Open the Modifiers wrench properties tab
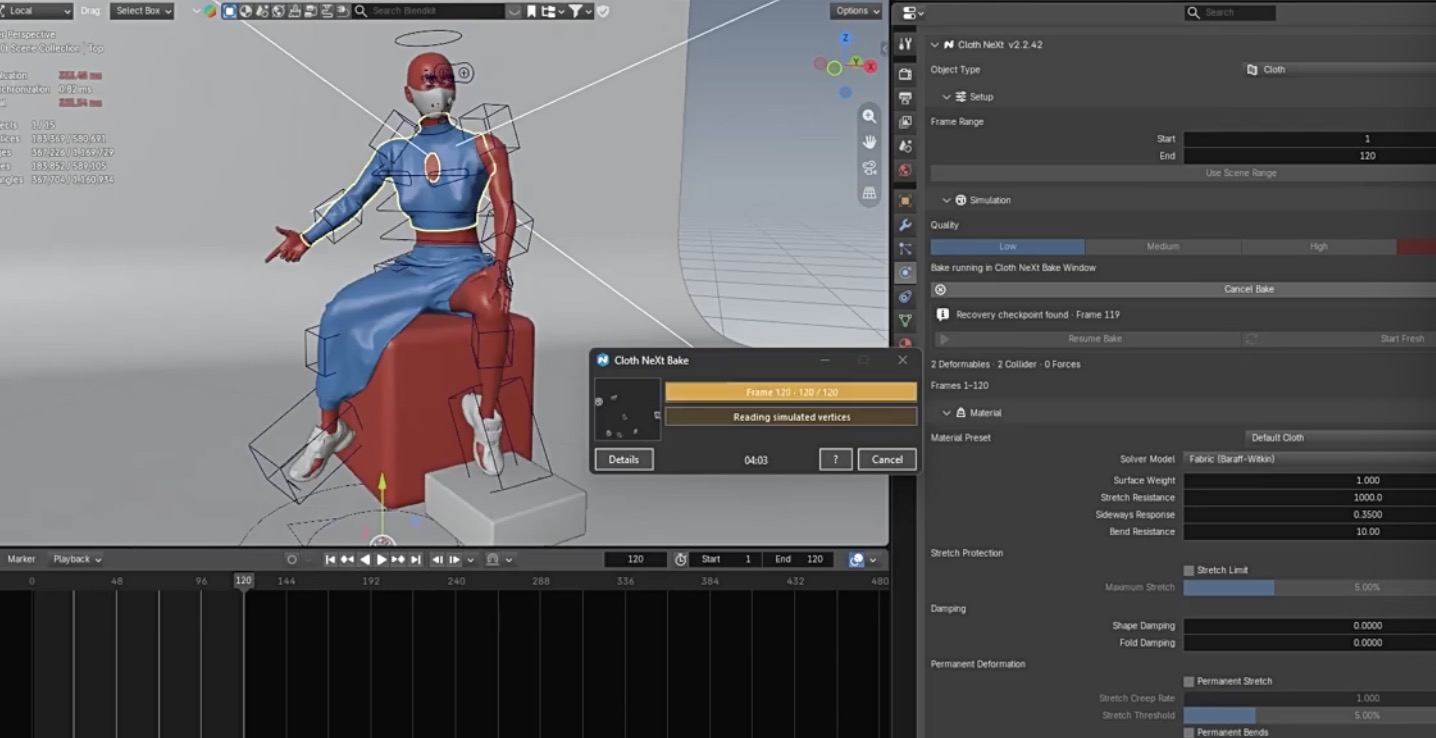This screenshot has height=738, width=1436. point(905,225)
